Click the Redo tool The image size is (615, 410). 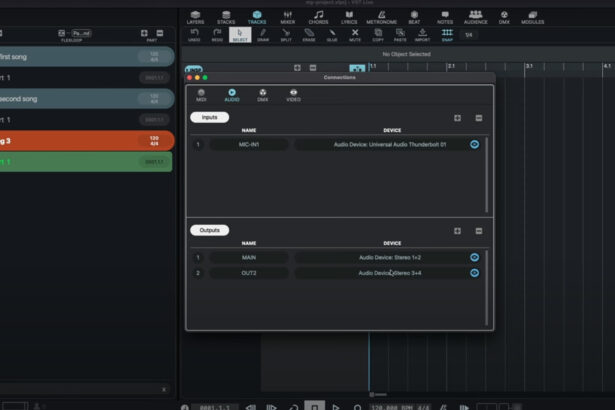point(217,35)
